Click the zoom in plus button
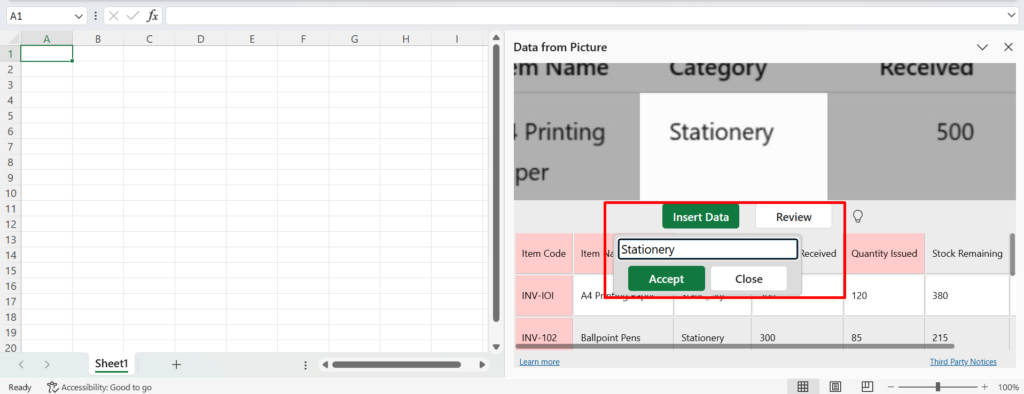 click(985, 387)
